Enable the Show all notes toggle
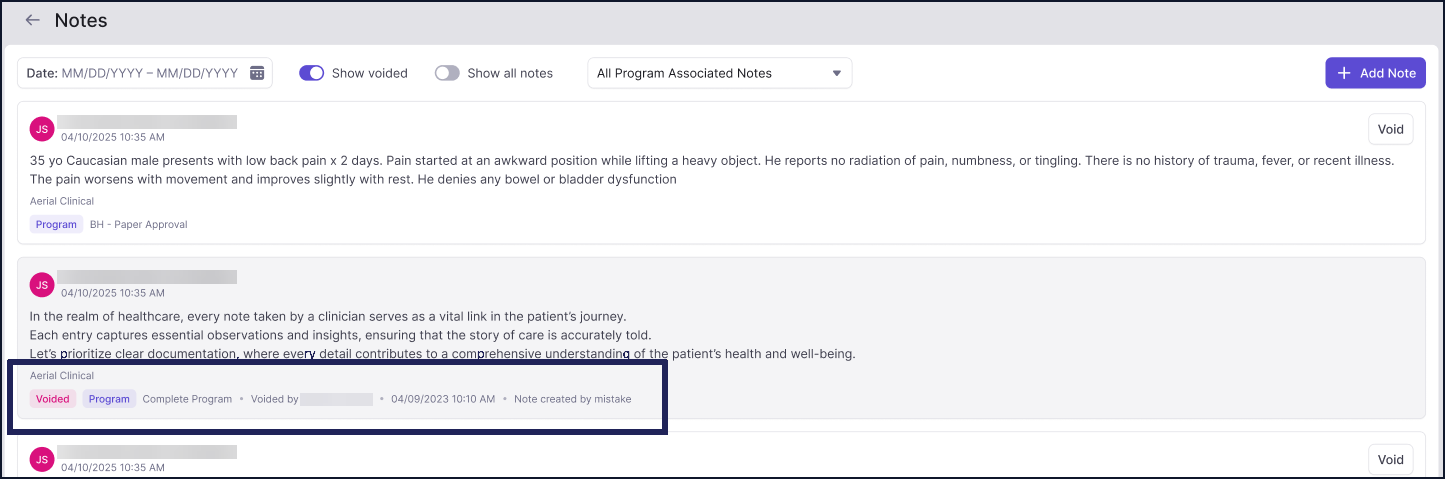The width and height of the screenshot is (1445, 479). 447,73
